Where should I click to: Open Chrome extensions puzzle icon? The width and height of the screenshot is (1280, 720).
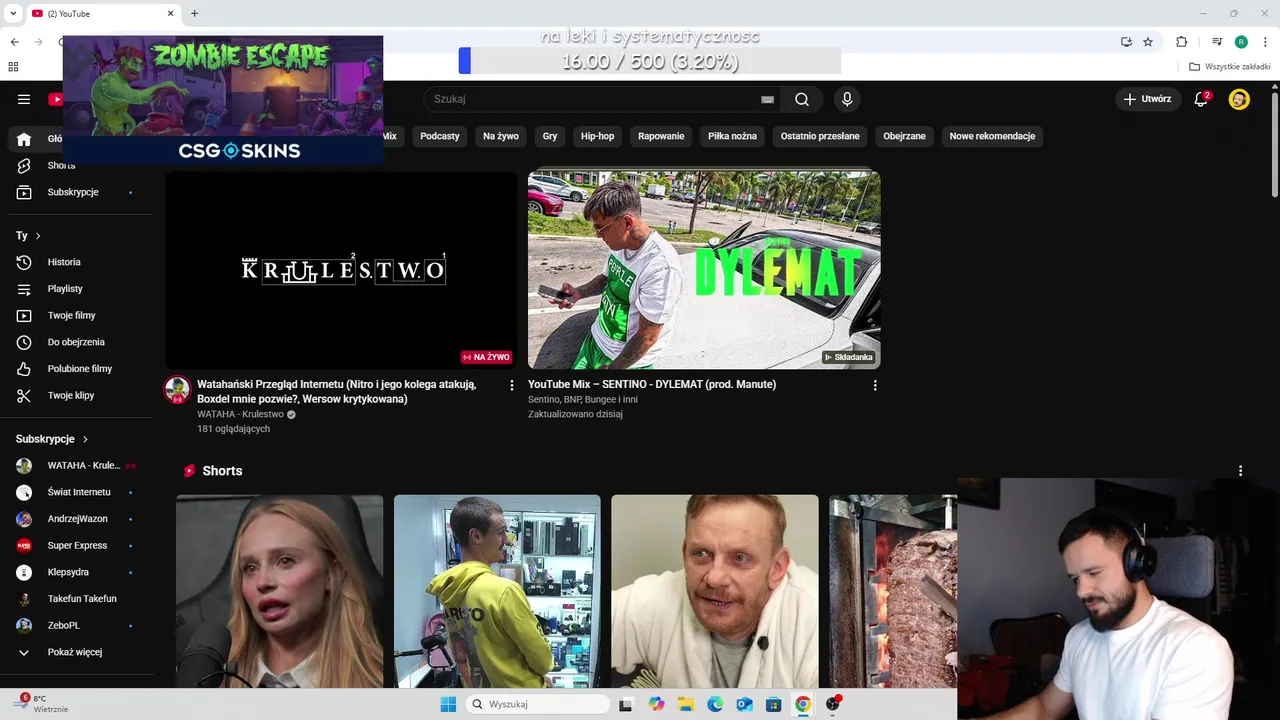pos(1181,42)
